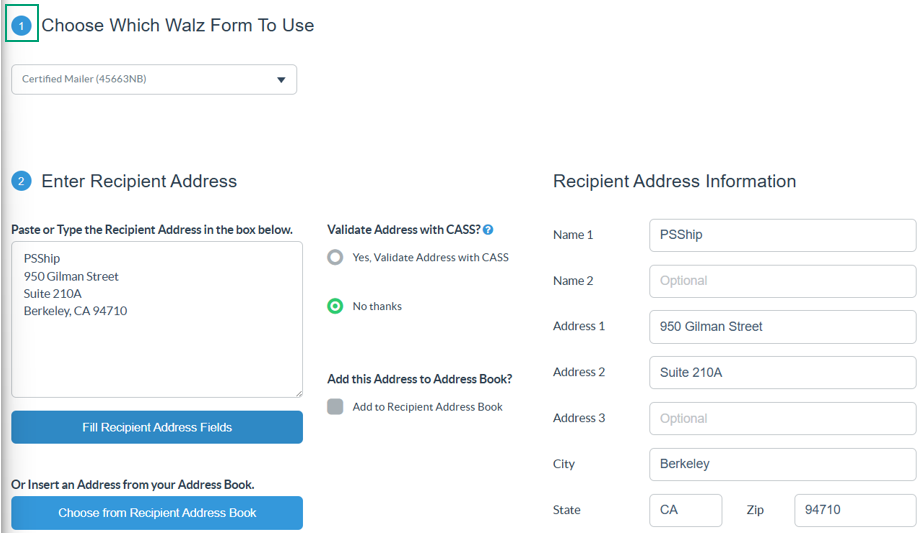Click the Zip field containing 94710
This screenshot has height=533, width=922.
point(855,510)
